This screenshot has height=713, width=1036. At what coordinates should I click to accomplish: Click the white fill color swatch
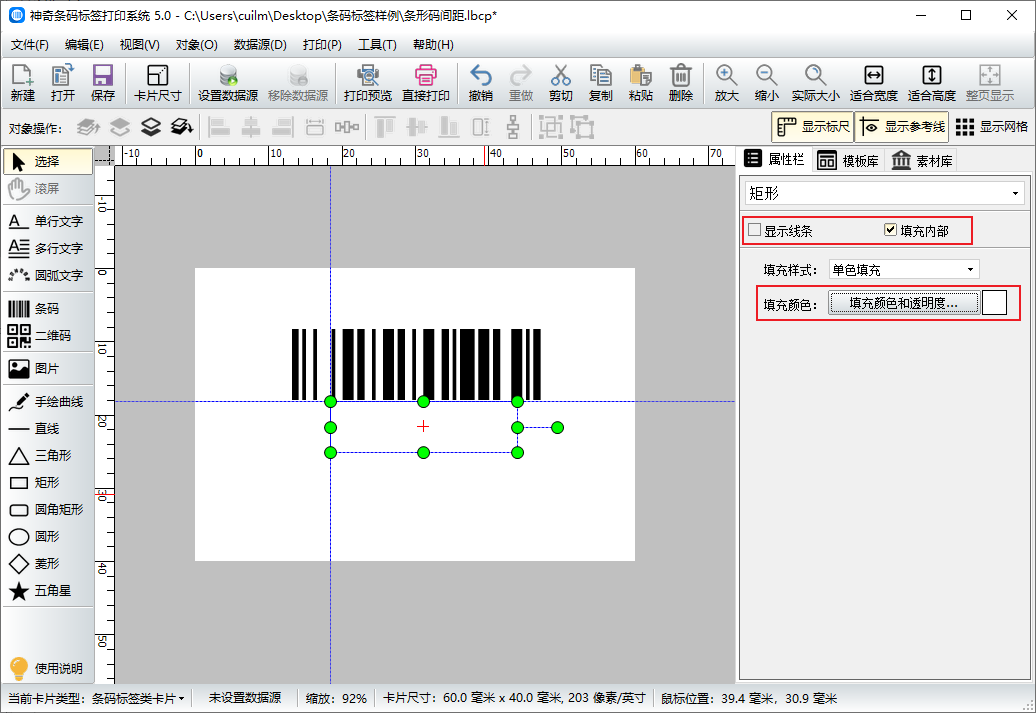point(994,303)
